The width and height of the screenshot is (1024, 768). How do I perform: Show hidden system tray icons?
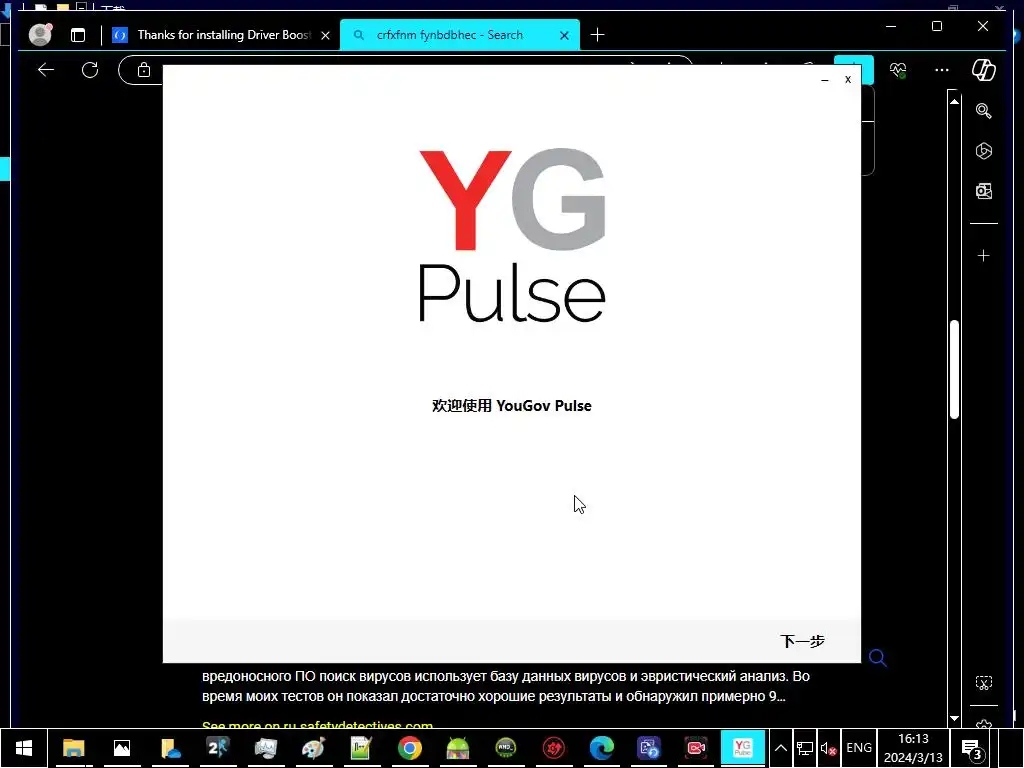coord(780,748)
